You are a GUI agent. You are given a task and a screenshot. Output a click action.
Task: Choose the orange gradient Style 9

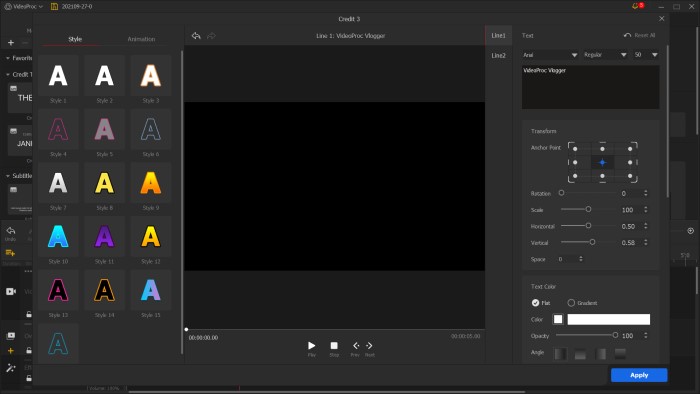click(x=151, y=183)
